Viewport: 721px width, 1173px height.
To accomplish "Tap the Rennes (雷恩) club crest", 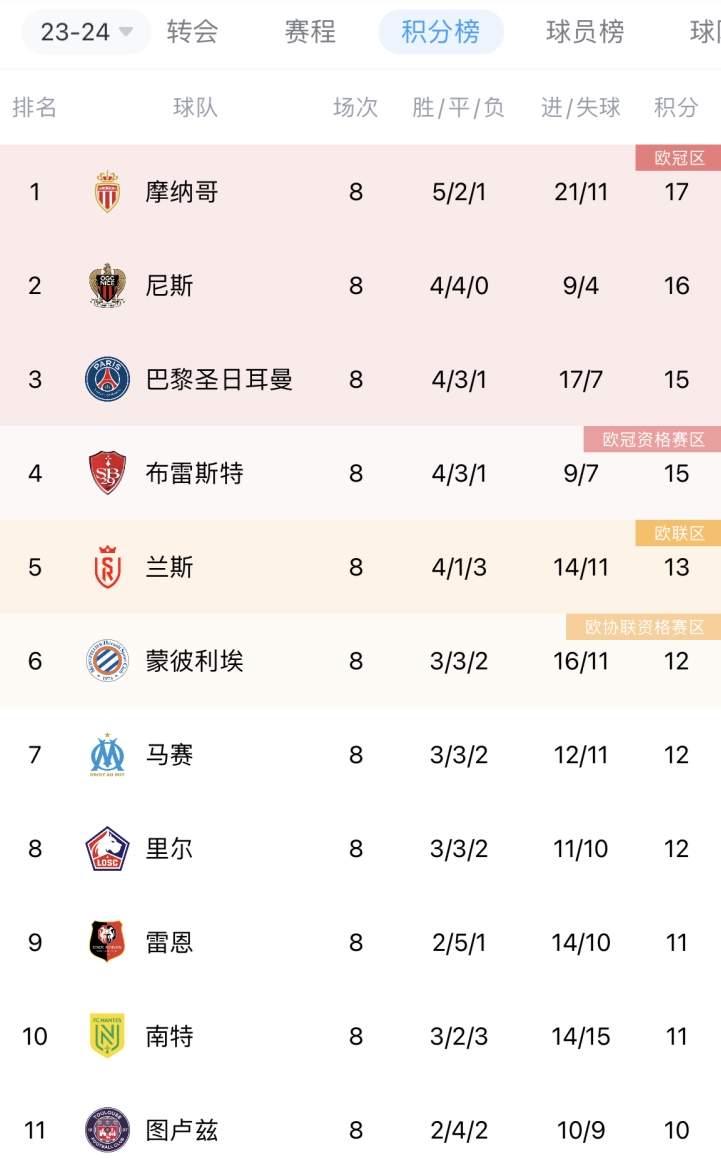I will (x=107, y=942).
